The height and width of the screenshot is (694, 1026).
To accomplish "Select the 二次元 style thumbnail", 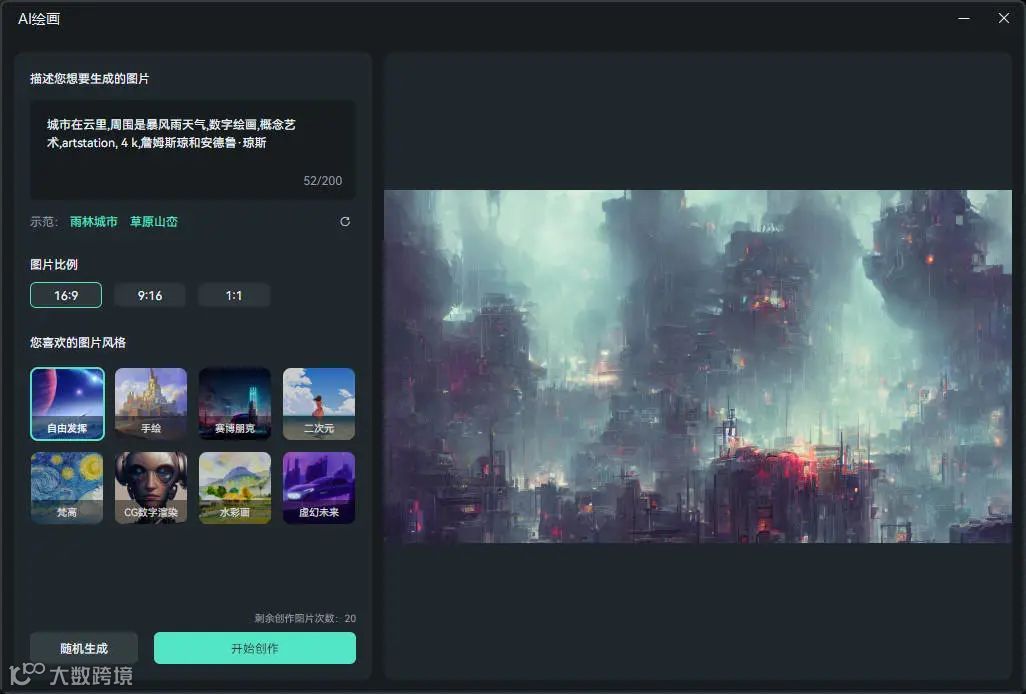I will [x=319, y=404].
